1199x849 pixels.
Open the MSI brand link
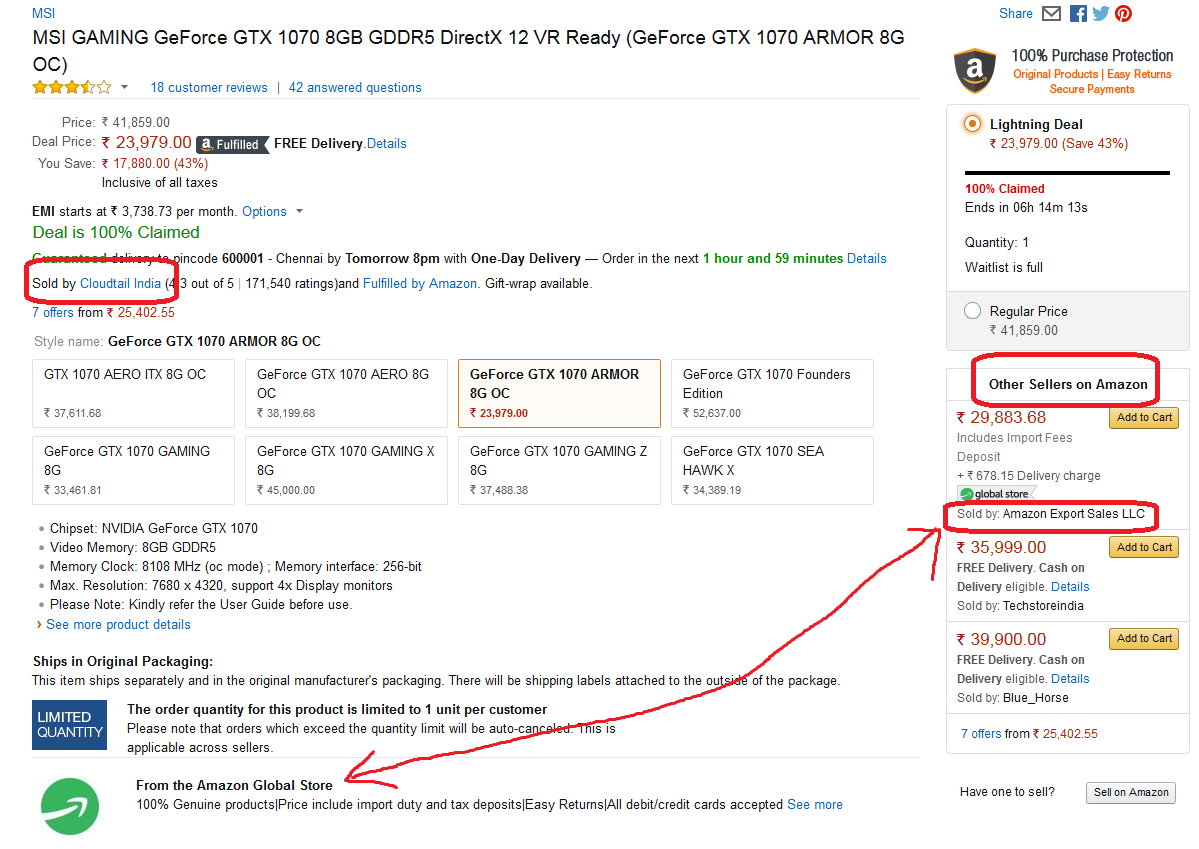coord(44,13)
